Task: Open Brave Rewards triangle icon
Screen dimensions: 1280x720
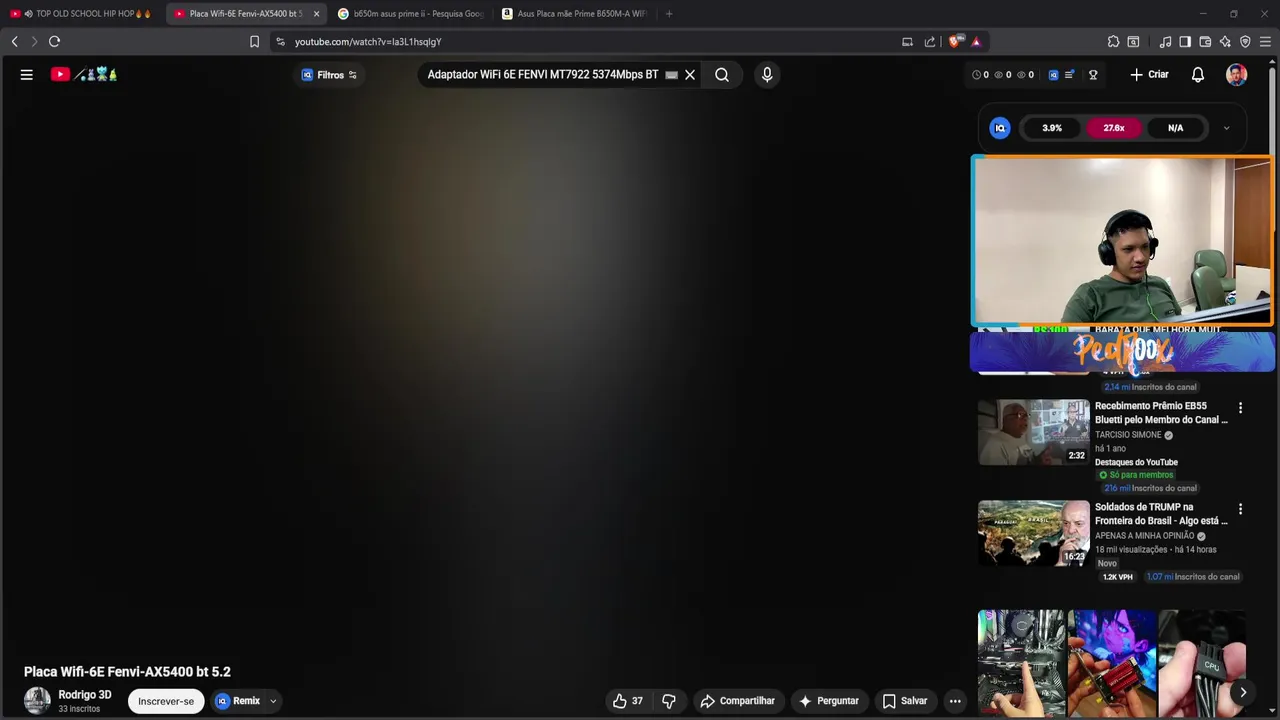Action: coord(976,42)
